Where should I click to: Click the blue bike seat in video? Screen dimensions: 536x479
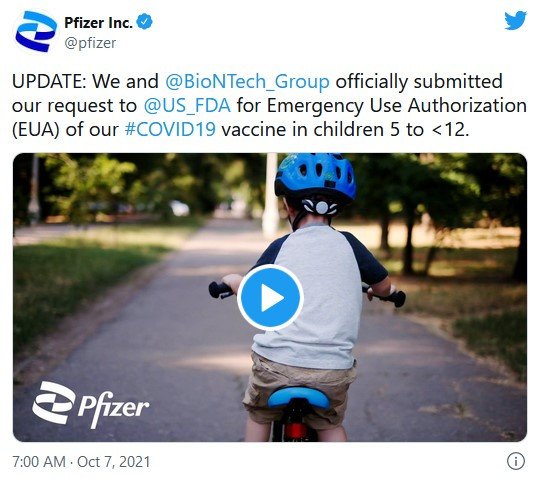pyautogui.click(x=299, y=398)
